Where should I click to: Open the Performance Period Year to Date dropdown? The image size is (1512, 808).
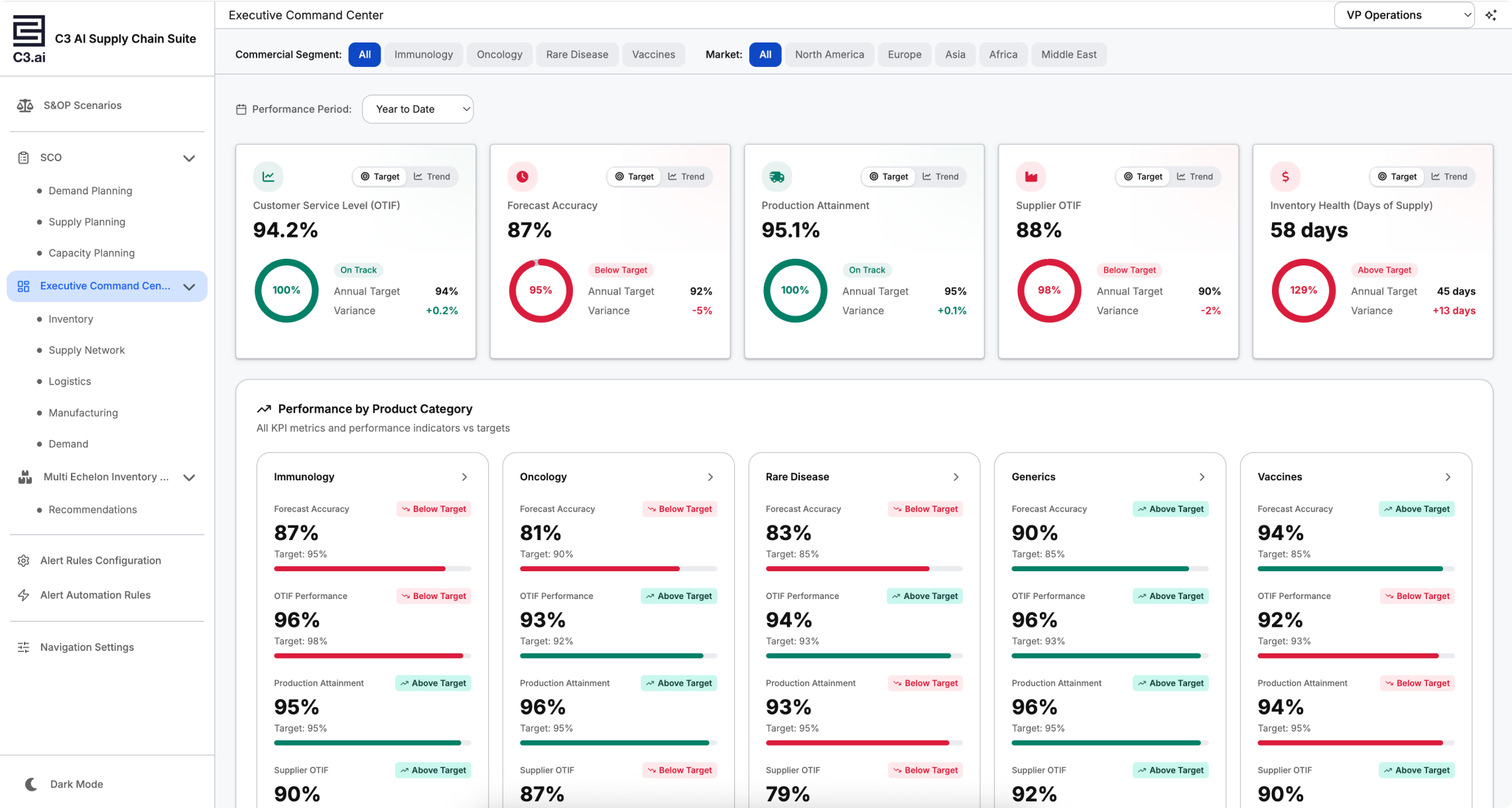tap(418, 109)
